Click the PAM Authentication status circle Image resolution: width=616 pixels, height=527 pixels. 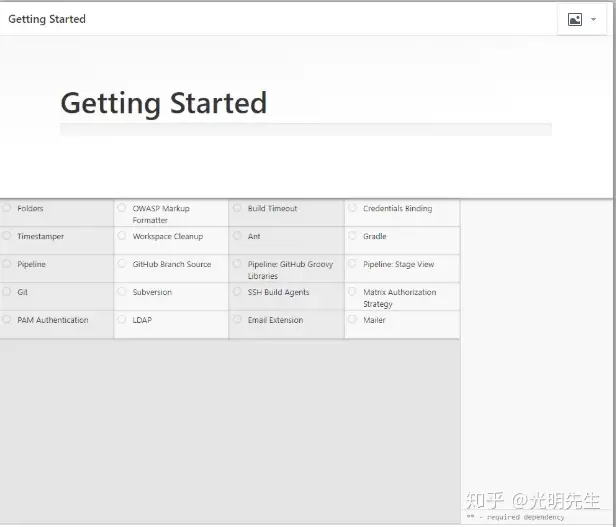click(7, 319)
